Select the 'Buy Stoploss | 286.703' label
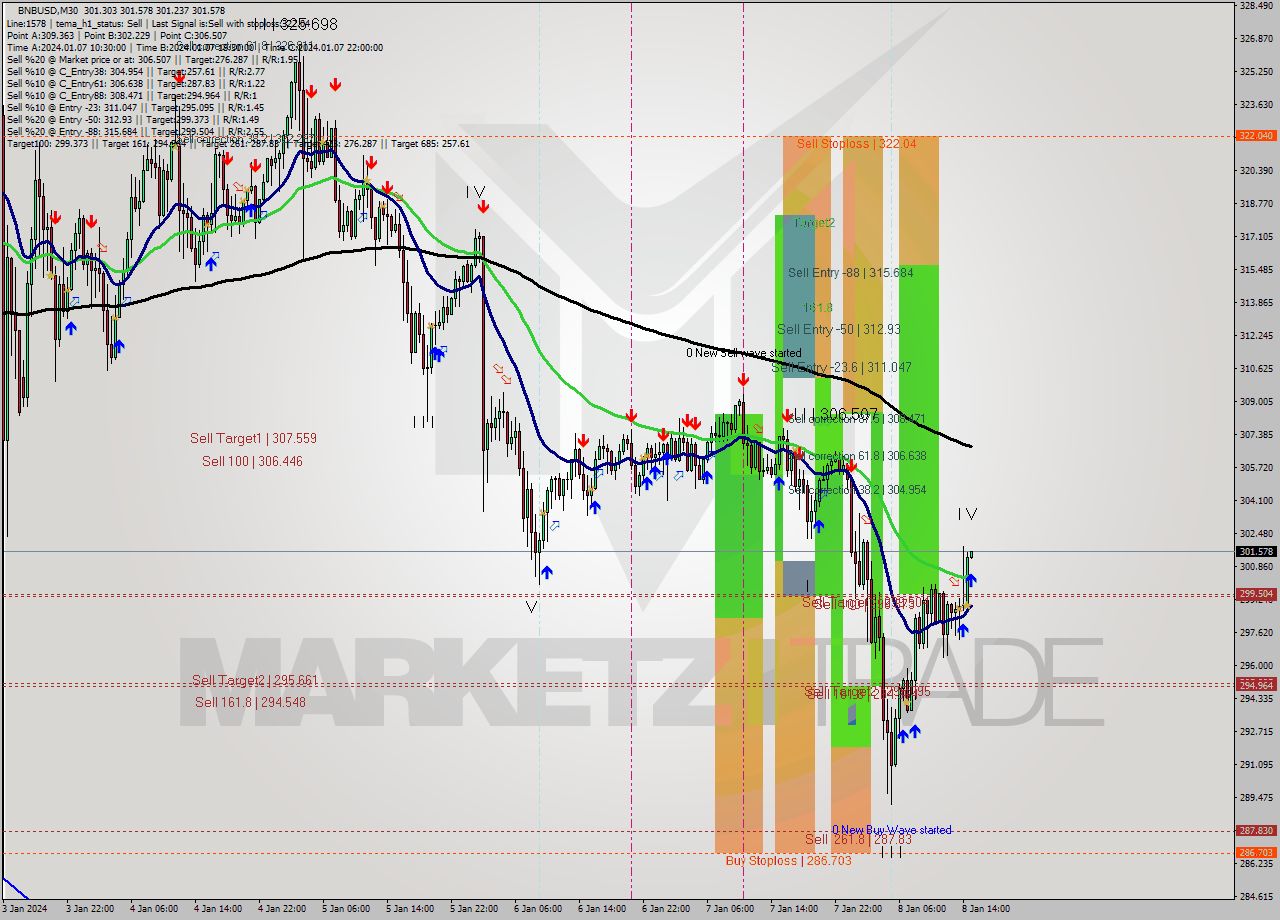This screenshot has height=920, width=1280. (x=789, y=861)
